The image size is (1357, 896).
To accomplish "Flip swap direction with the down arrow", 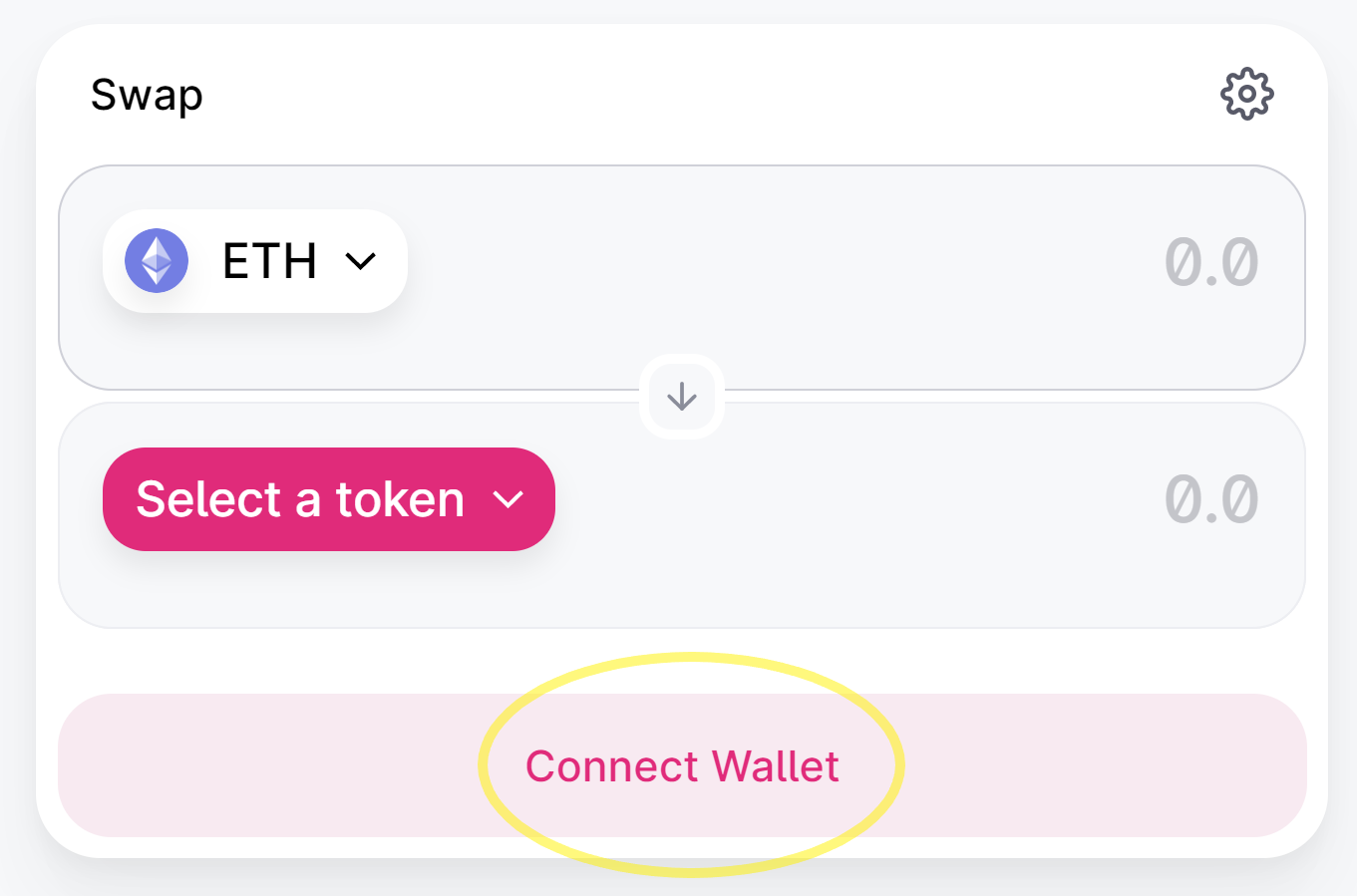I will click(x=682, y=397).
